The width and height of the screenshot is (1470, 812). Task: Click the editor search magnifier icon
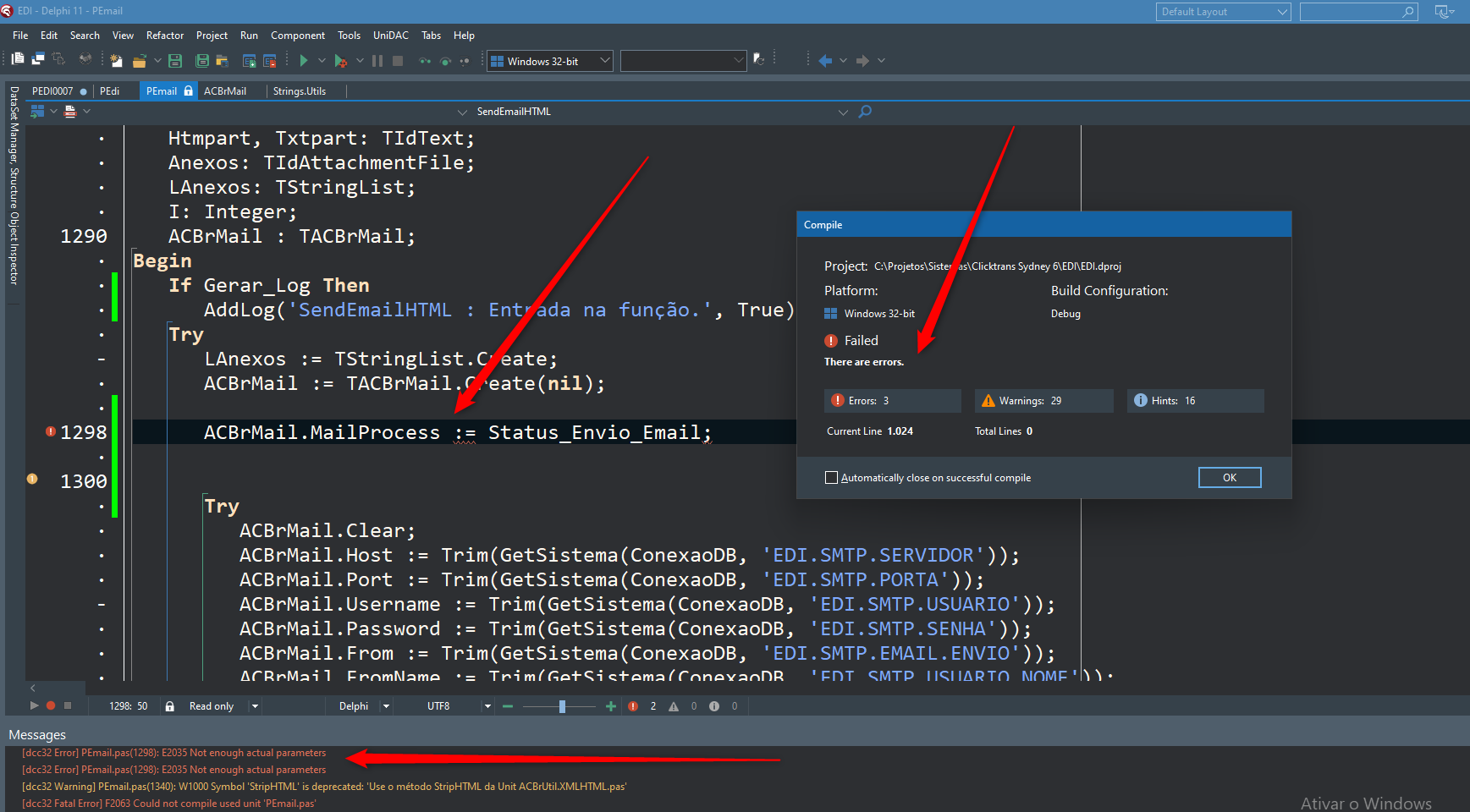tap(865, 112)
